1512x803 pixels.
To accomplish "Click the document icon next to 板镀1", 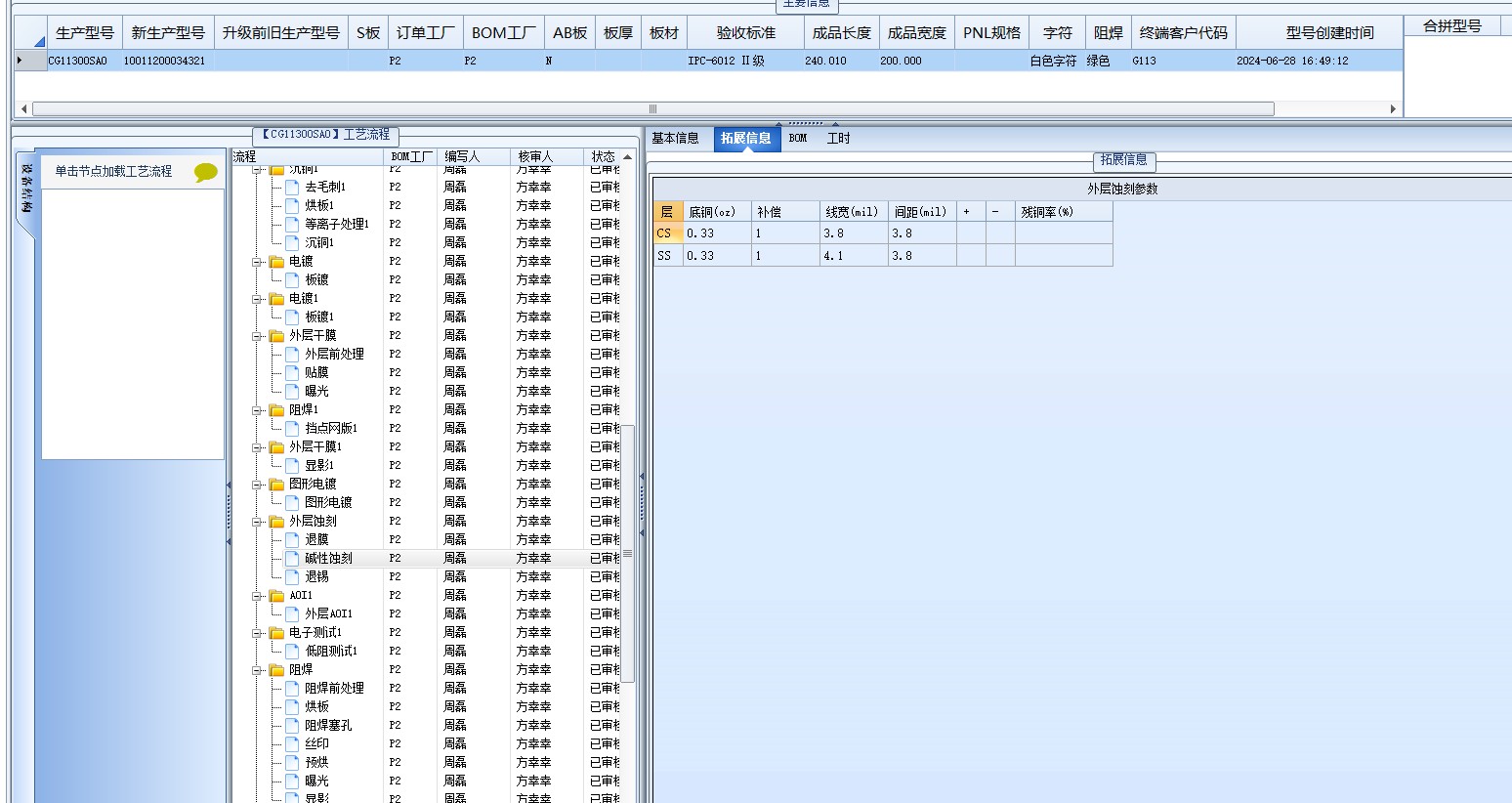I will [292, 317].
